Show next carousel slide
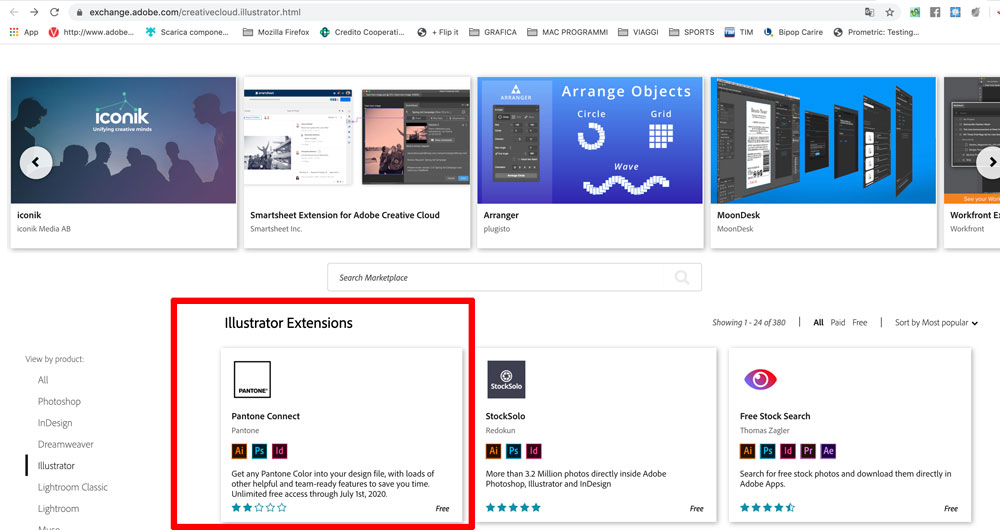The width and height of the screenshot is (1000, 530). pyautogui.click(x=992, y=163)
